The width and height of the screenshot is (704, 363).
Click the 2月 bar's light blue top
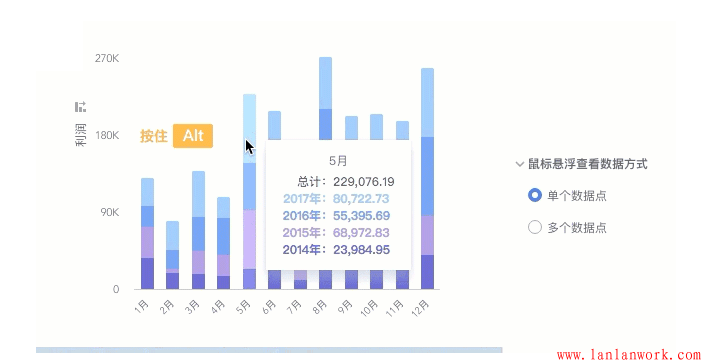click(172, 235)
